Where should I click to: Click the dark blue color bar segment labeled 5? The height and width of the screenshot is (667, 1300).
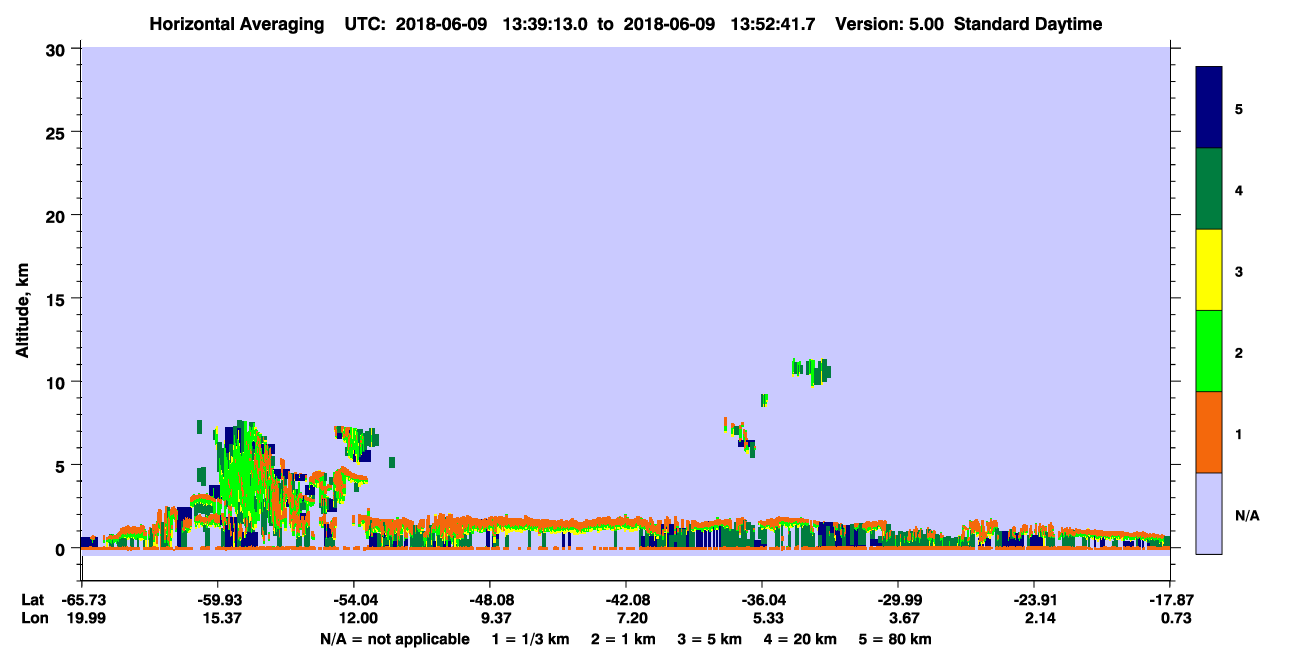pyautogui.click(x=1209, y=108)
